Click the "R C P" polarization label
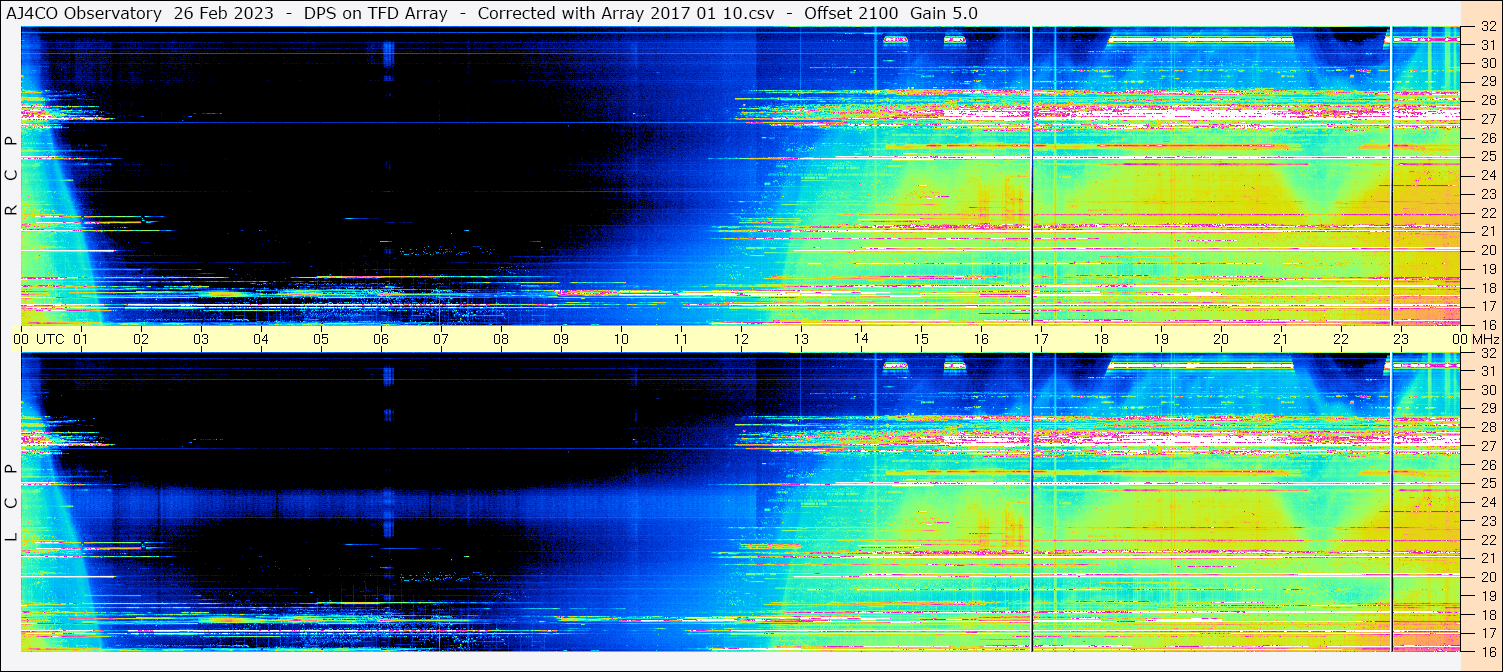This screenshot has height=672, width=1503. 11,176
